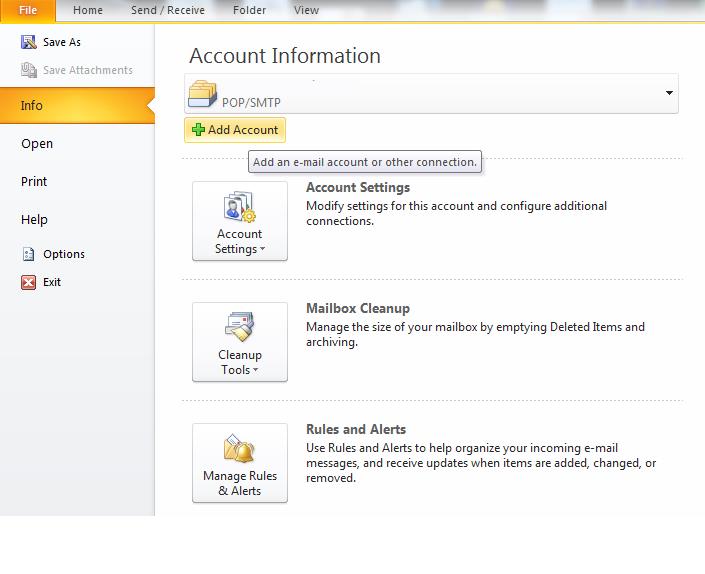705x574 pixels.
Task: Click the Account Settings section heading
Action: [358, 187]
